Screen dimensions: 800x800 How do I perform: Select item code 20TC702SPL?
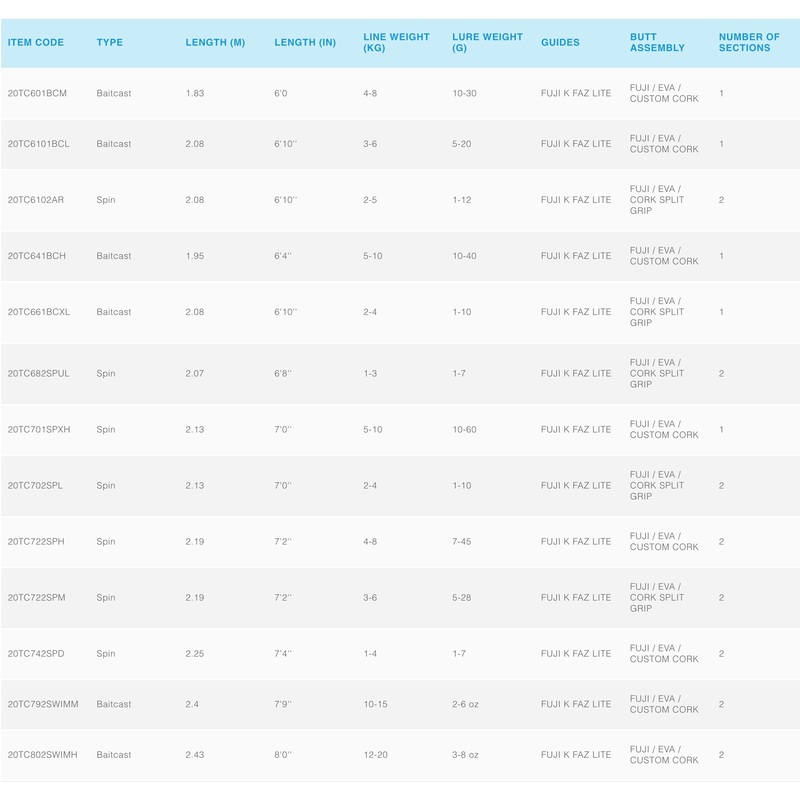(x=36, y=486)
